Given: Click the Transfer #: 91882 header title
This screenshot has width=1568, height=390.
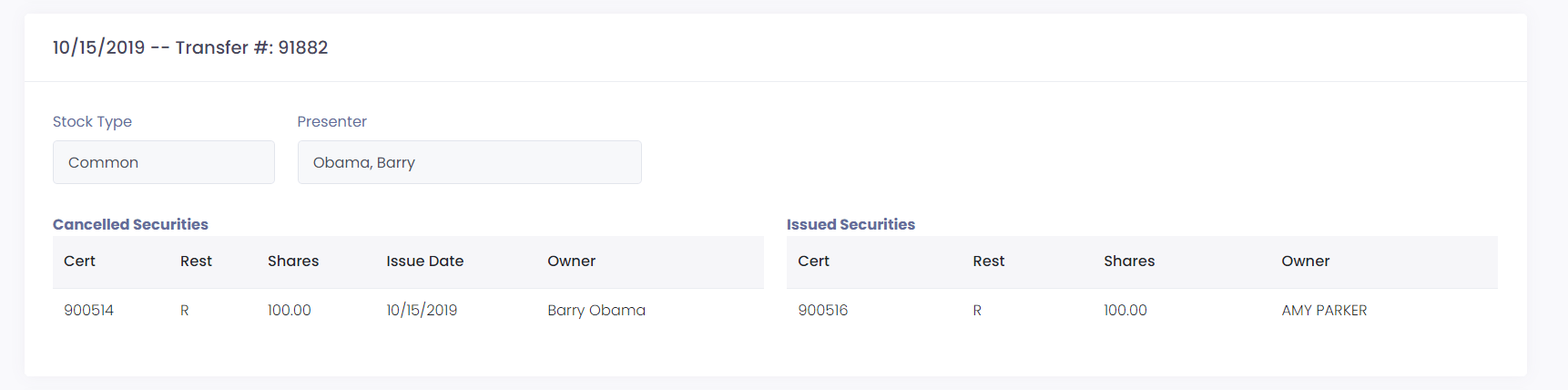Looking at the screenshot, I should pos(190,47).
